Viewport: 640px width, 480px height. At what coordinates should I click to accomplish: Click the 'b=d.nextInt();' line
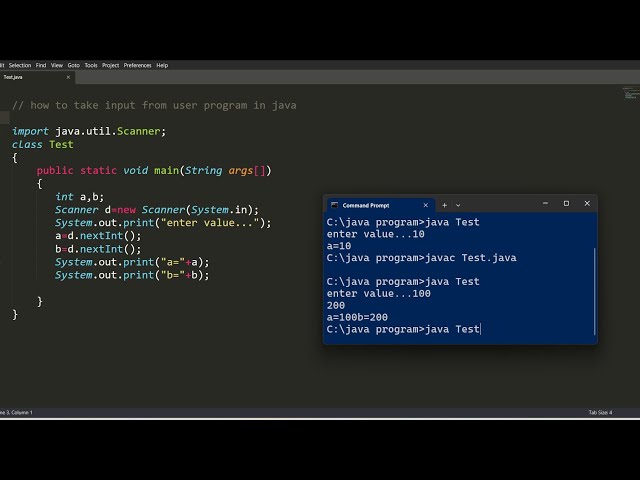98,249
